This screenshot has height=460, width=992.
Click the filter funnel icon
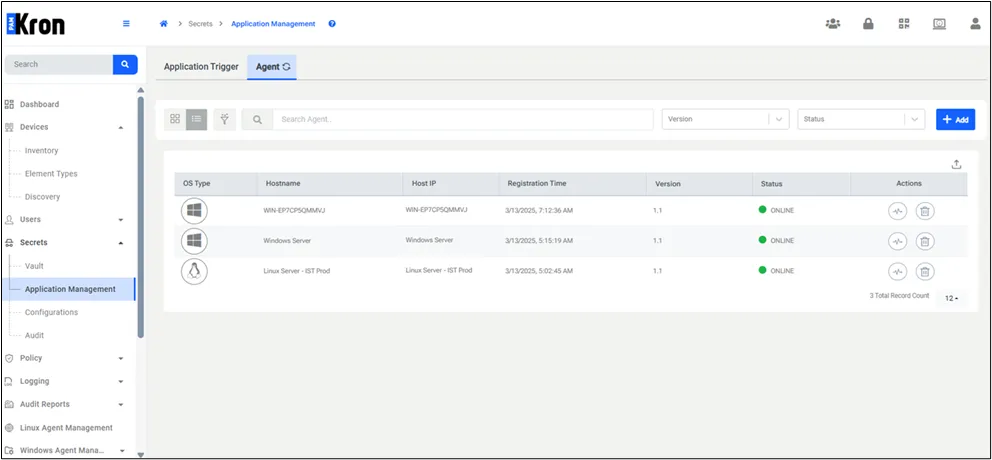[x=224, y=119]
